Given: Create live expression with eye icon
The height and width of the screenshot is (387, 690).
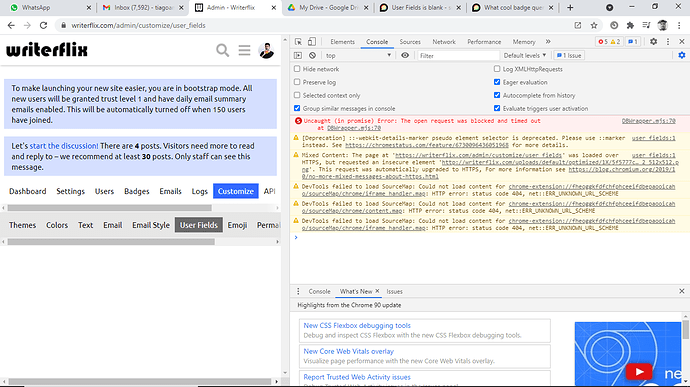Looking at the screenshot, I should point(405,55).
